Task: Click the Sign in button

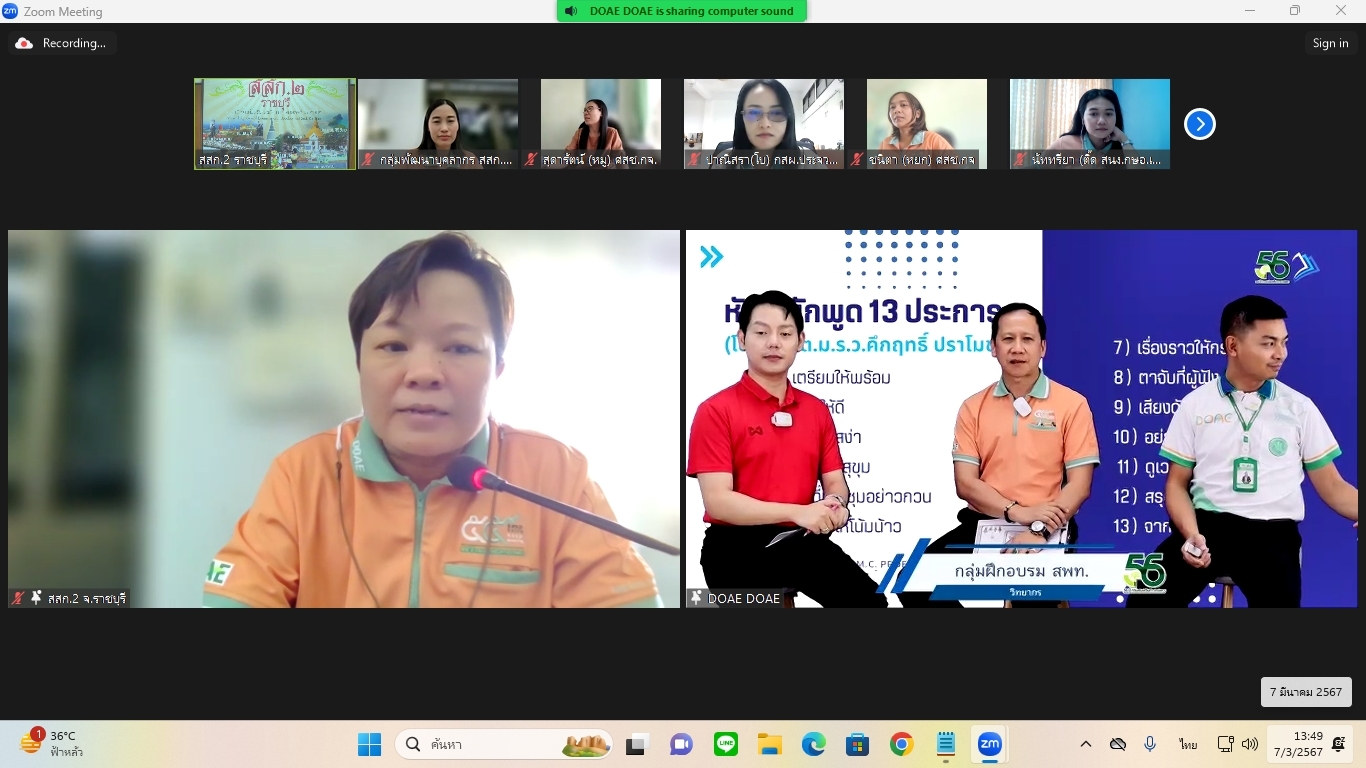Action: pyautogui.click(x=1330, y=43)
